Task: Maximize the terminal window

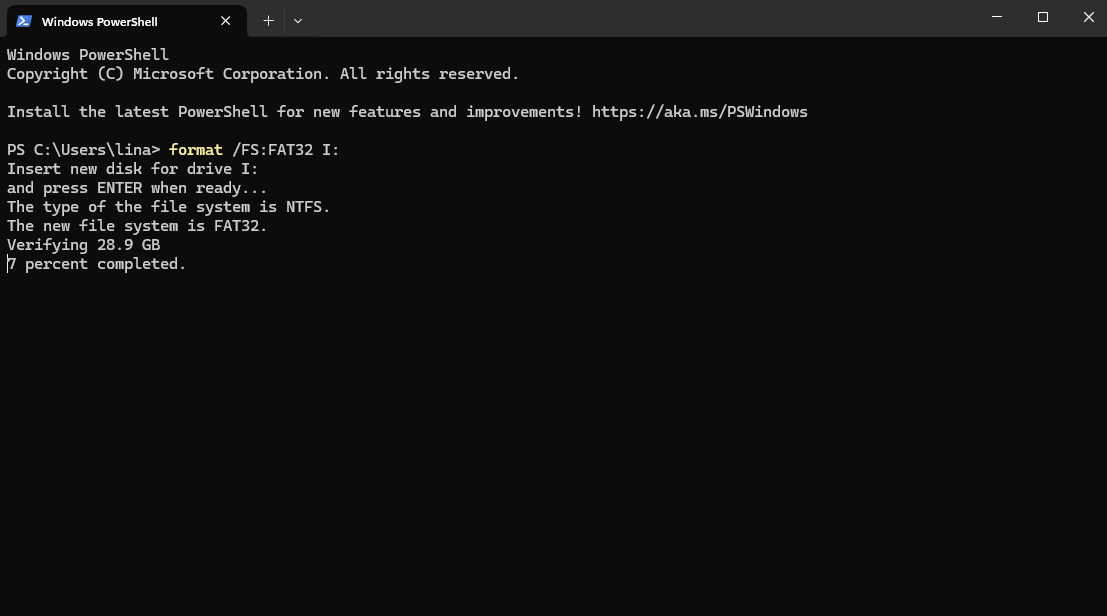Action: (x=1043, y=17)
